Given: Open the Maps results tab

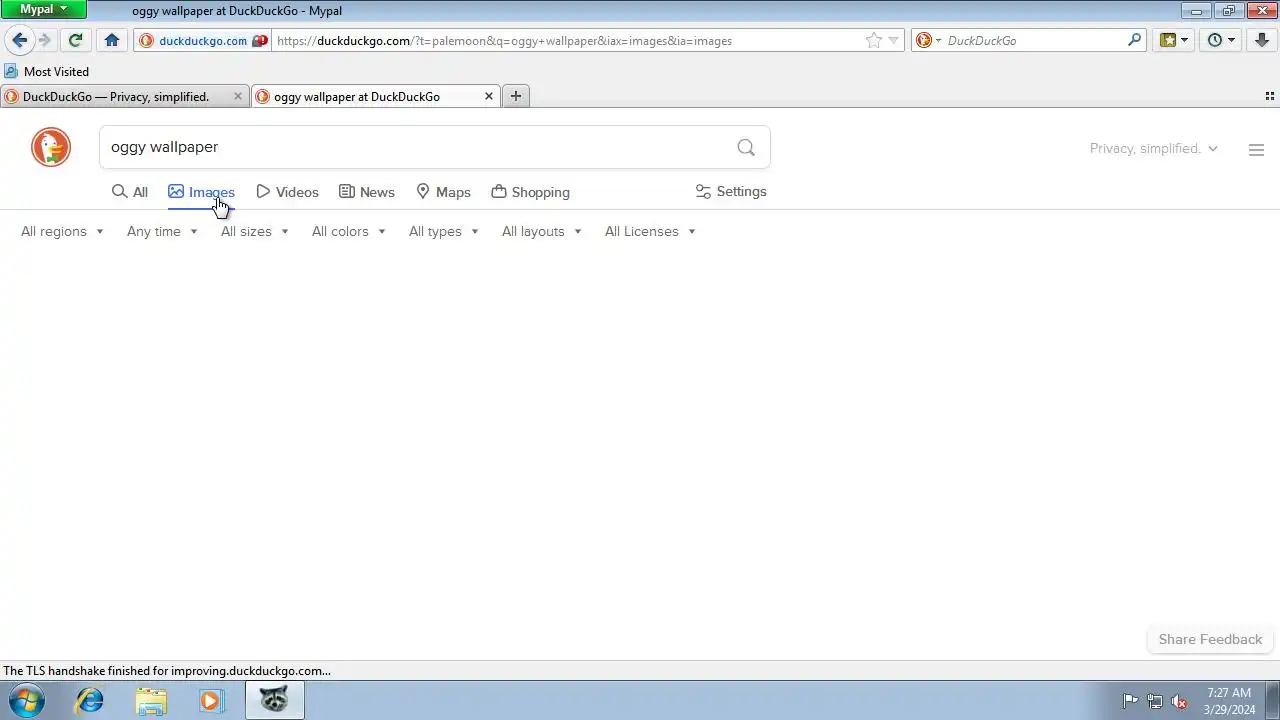Looking at the screenshot, I should click(x=443, y=192).
